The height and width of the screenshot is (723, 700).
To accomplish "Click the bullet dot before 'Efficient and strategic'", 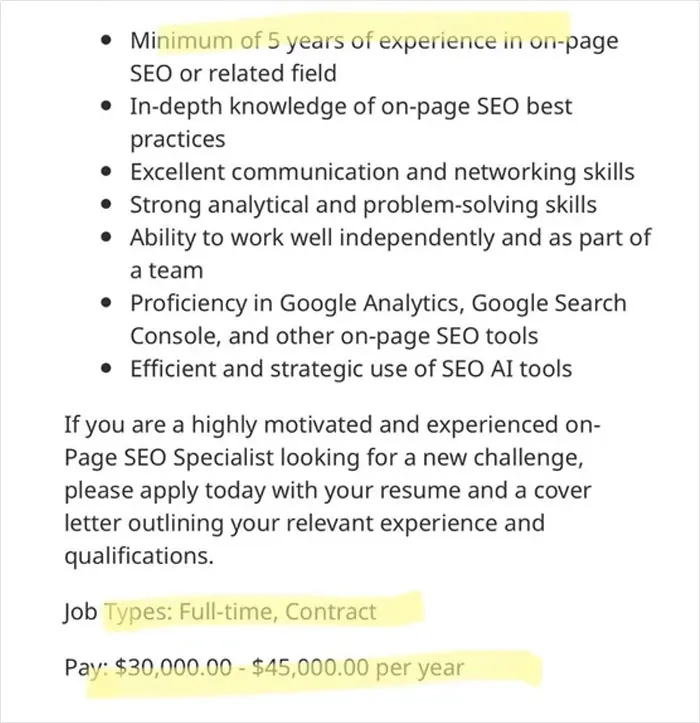I will 106,368.
